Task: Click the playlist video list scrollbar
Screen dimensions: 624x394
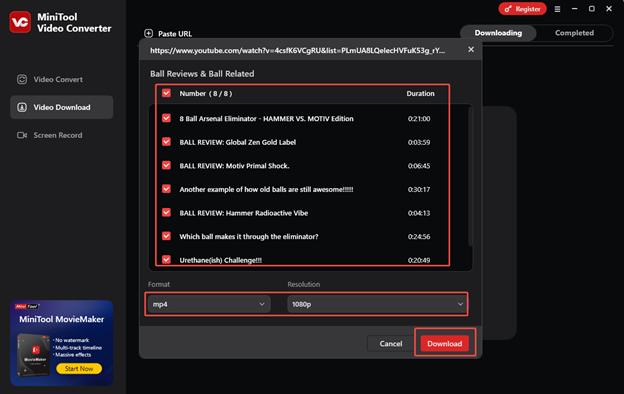Action: [470, 177]
